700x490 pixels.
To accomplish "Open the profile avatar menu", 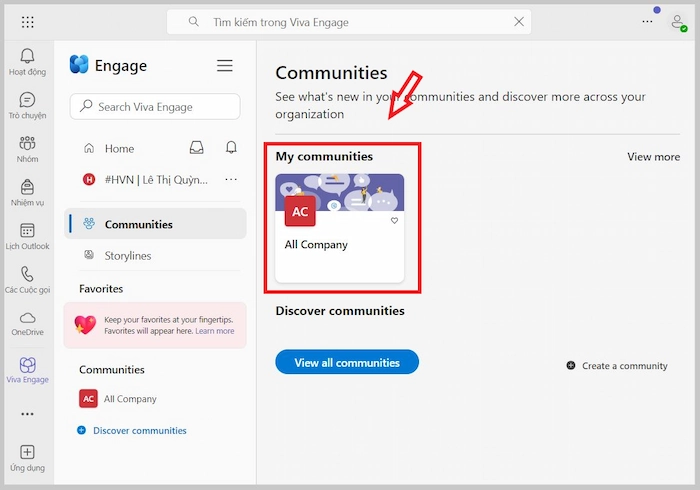I will 679,22.
